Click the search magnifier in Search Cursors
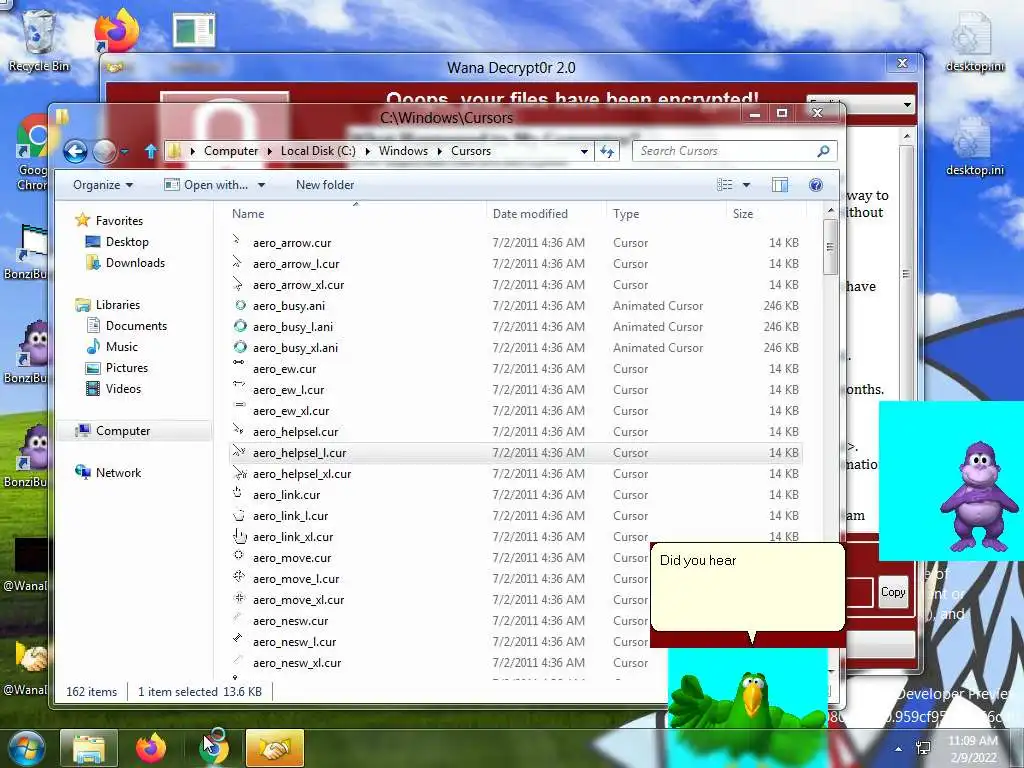The image size is (1024, 768). pos(824,151)
